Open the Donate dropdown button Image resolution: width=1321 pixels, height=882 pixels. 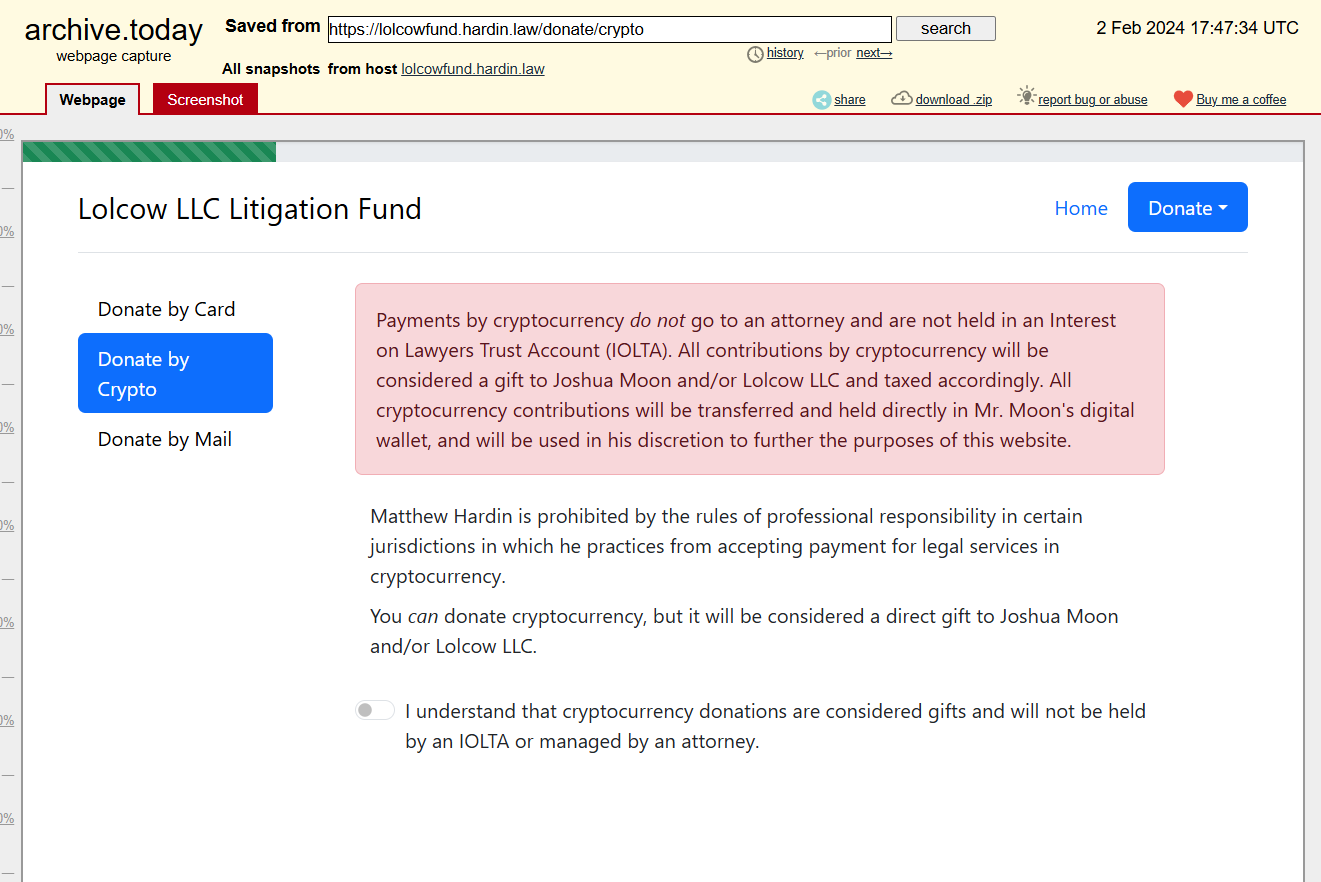pyautogui.click(x=1188, y=207)
